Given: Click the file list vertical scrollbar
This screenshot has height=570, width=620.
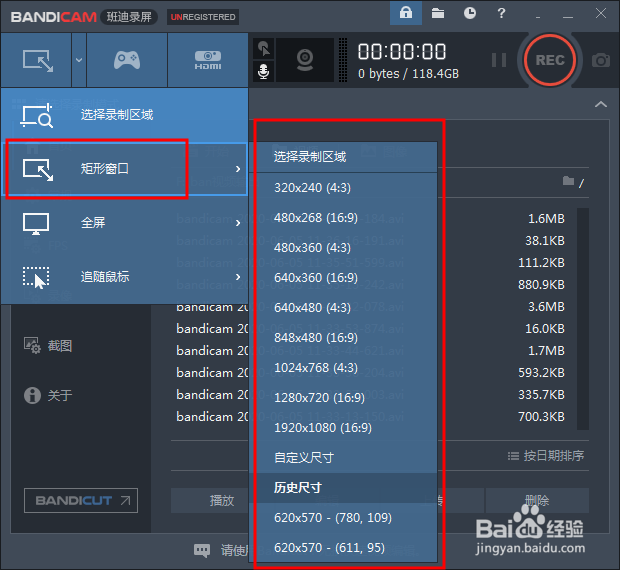Looking at the screenshot, I should [583, 319].
